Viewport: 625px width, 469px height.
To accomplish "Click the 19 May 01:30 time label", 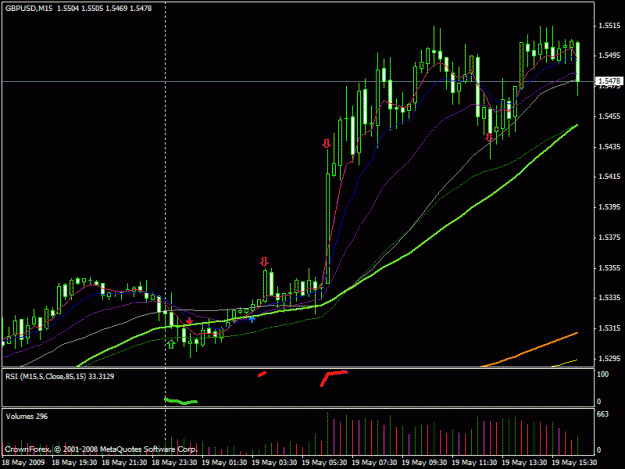I will tap(224, 463).
